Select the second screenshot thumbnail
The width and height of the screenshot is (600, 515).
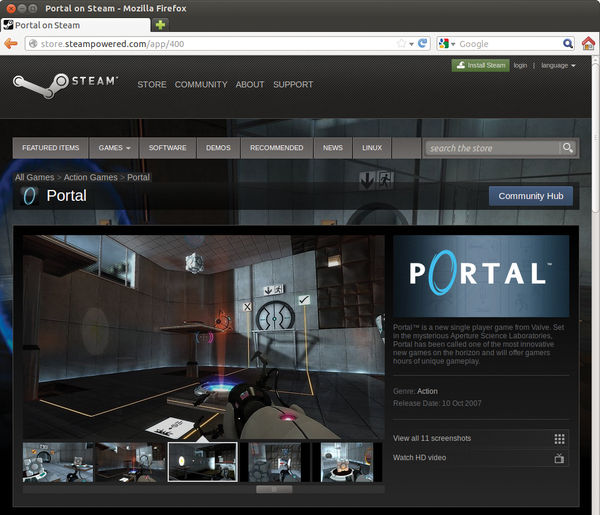click(130, 462)
